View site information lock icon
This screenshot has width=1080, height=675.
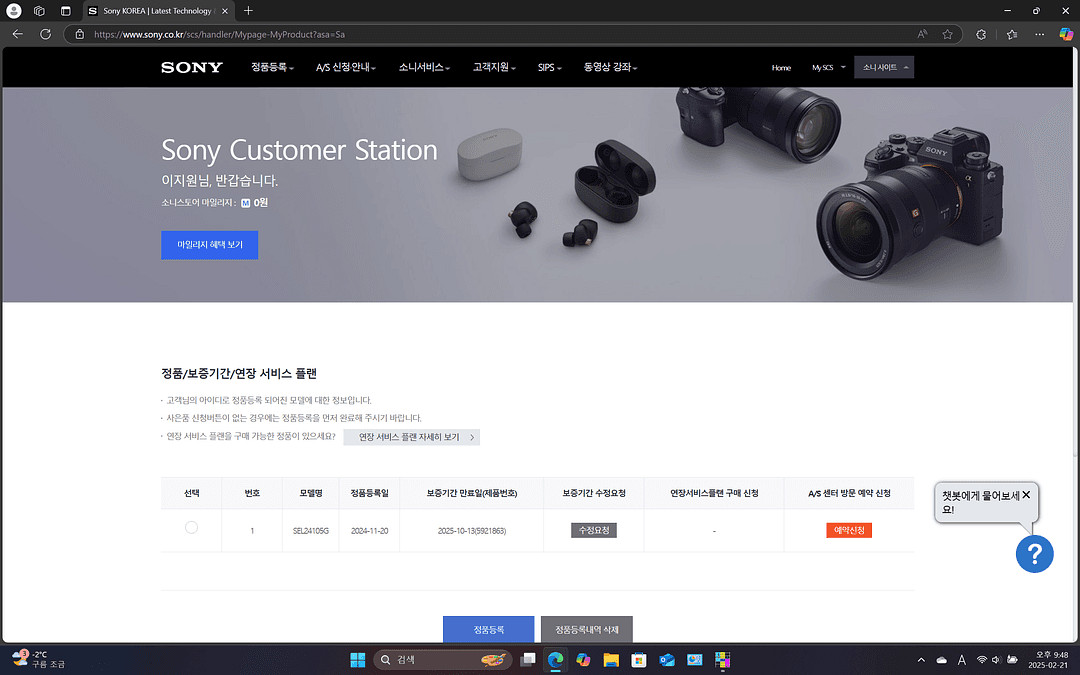[x=79, y=34]
